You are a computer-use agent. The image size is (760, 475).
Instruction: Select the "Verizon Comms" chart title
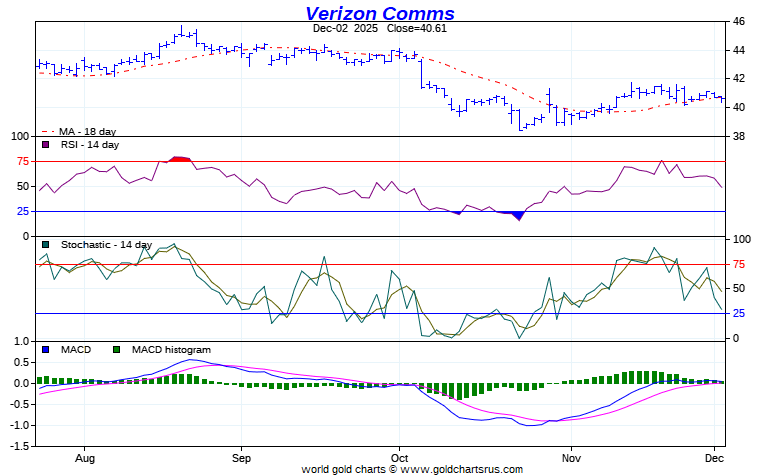pos(380,13)
